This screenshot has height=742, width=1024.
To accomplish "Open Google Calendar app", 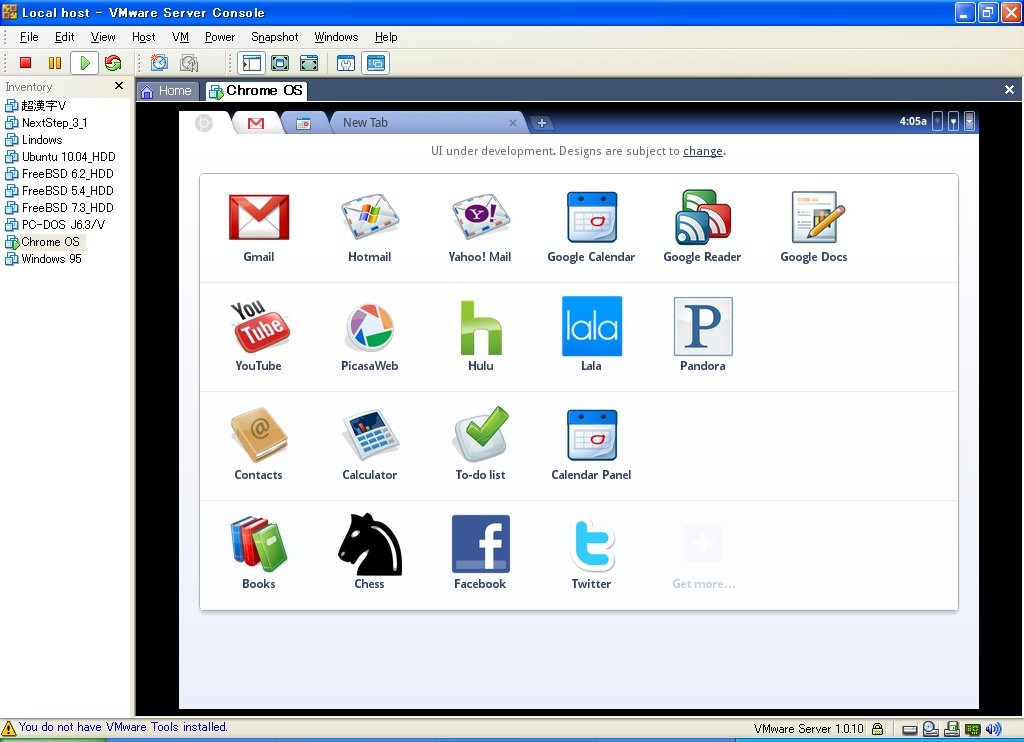I will click(x=592, y=217).
